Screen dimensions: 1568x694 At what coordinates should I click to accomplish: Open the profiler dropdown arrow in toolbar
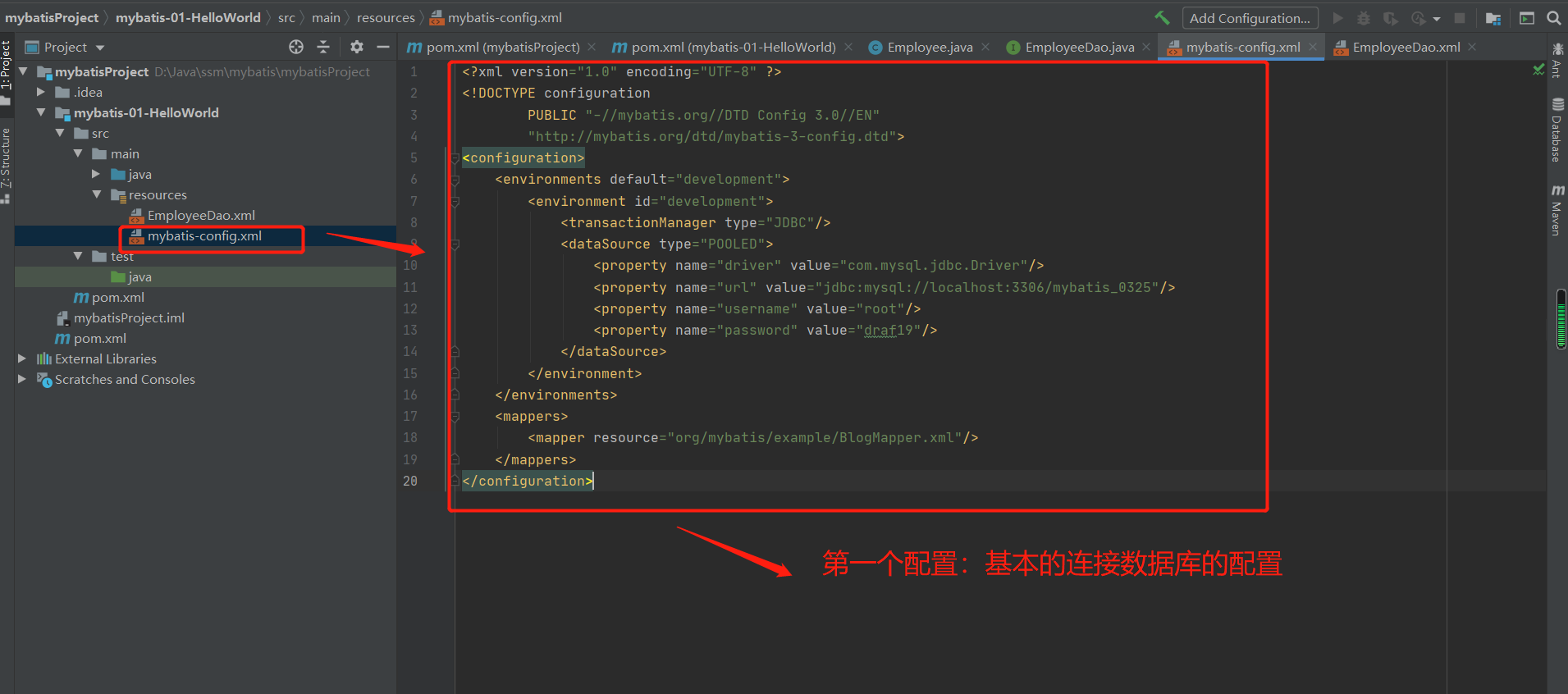click(x=1437, y=18)
